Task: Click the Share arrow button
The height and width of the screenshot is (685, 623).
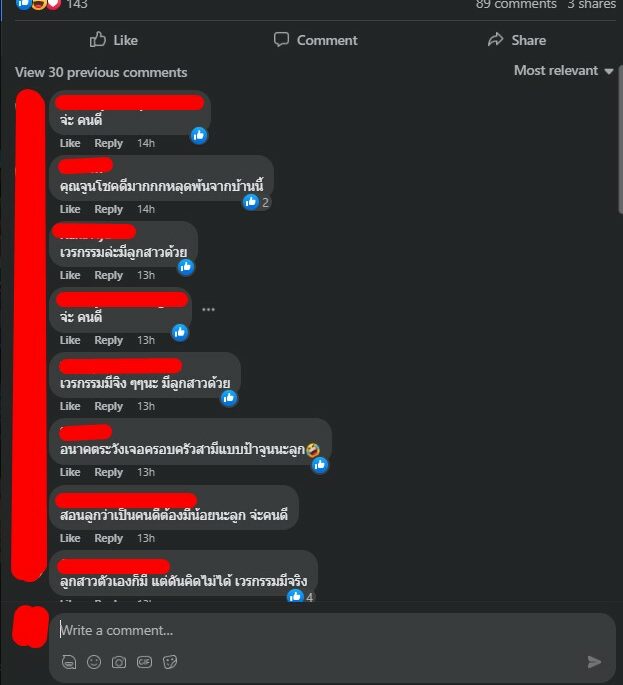Action: coord(517,40)
